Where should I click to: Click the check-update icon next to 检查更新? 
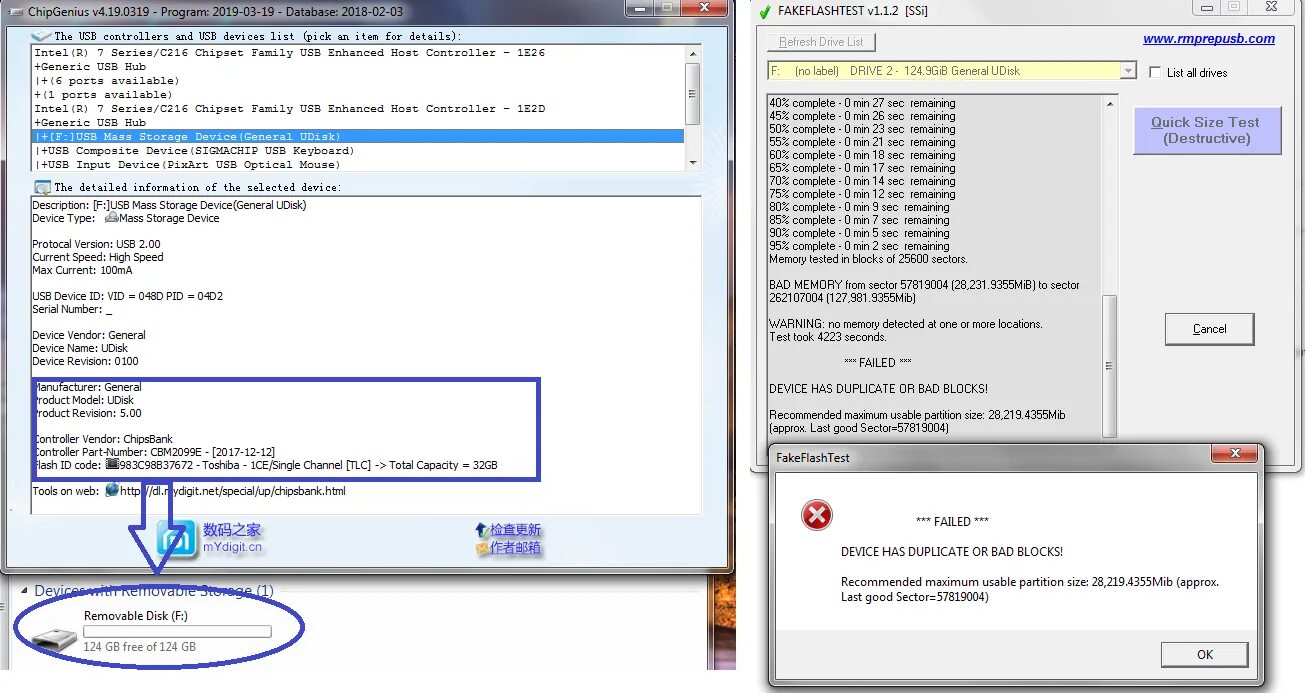pos(481,530)
